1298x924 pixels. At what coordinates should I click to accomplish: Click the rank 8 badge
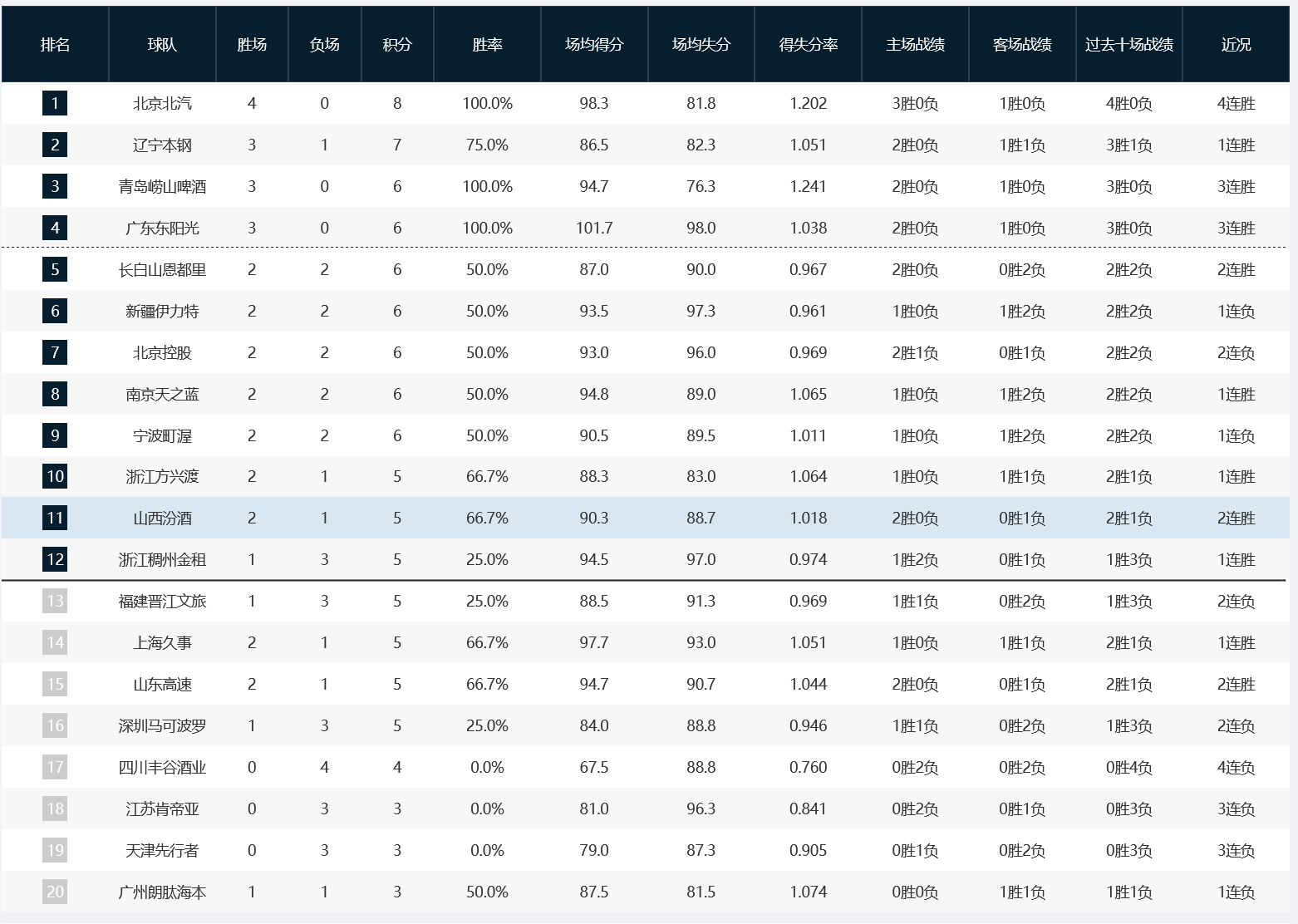55,394
